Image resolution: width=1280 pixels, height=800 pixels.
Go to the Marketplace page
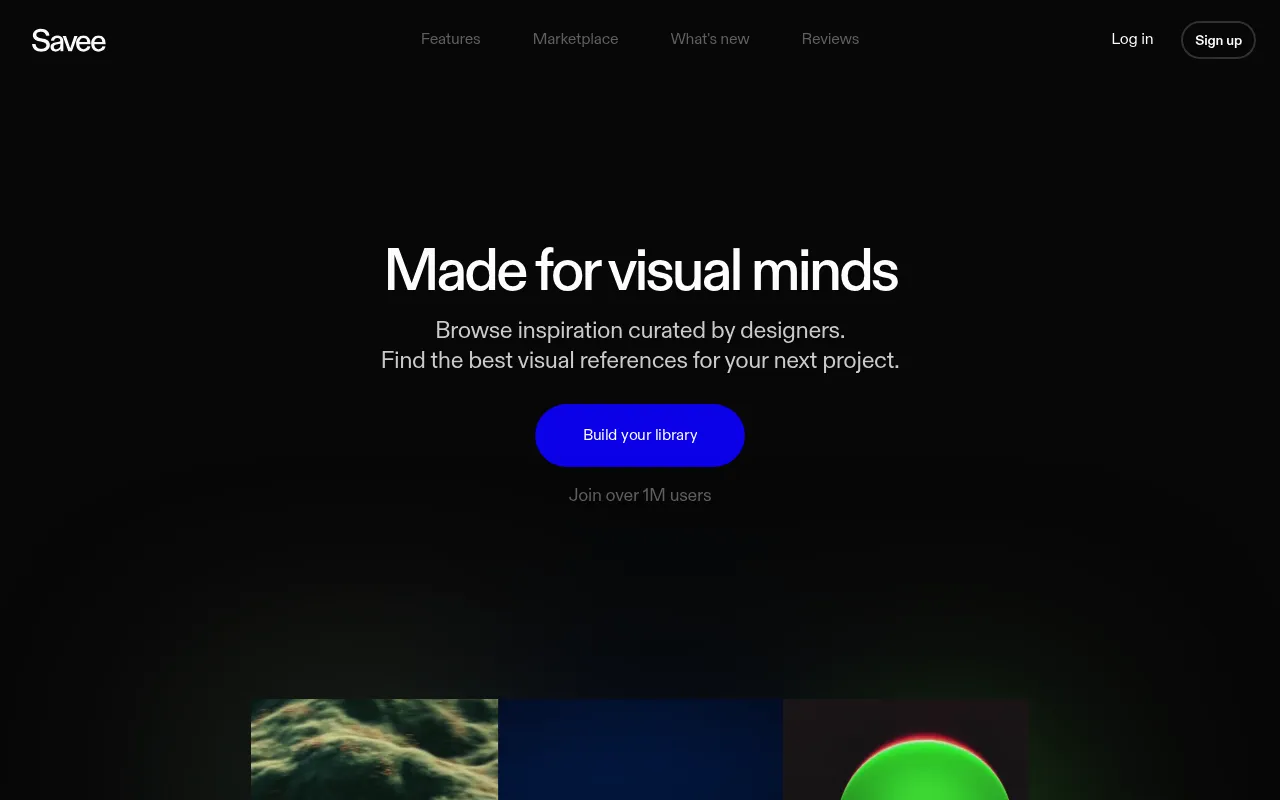click(x=576, y=39)
